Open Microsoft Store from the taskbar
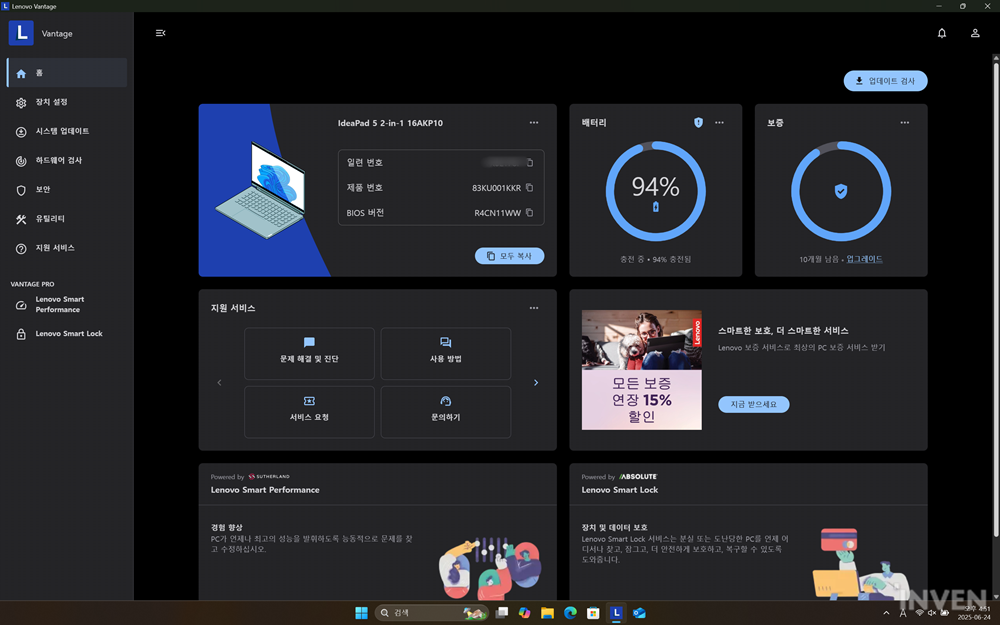Image resolution: width=1000 pixels, height=625 pixels. click(x=593, y=613)
